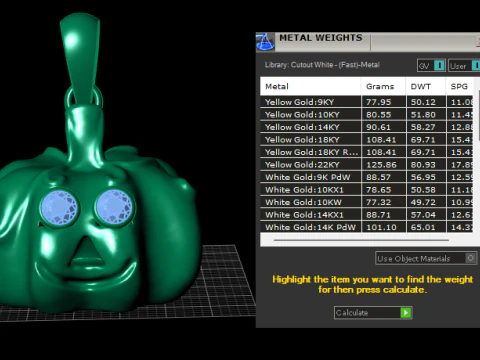The width and height of the screenshot is (480, 360).
Task: Click the 78.65 grams value
Action: point(378,190)
